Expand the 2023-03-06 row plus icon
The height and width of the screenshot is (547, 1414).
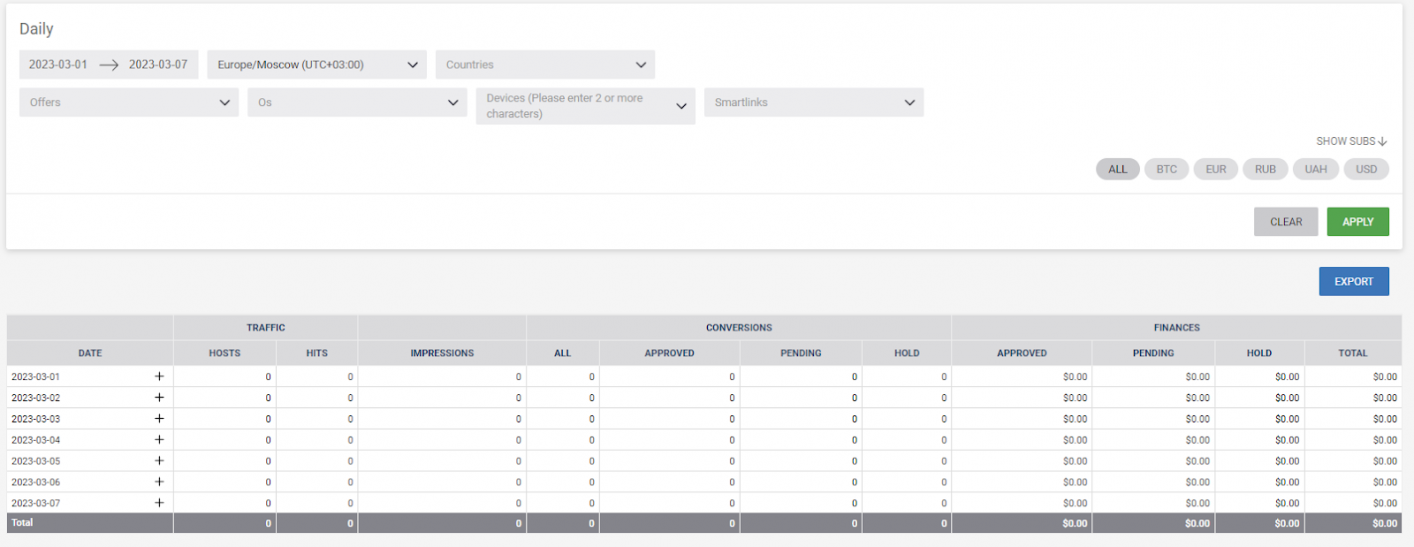tap(158, 482)
